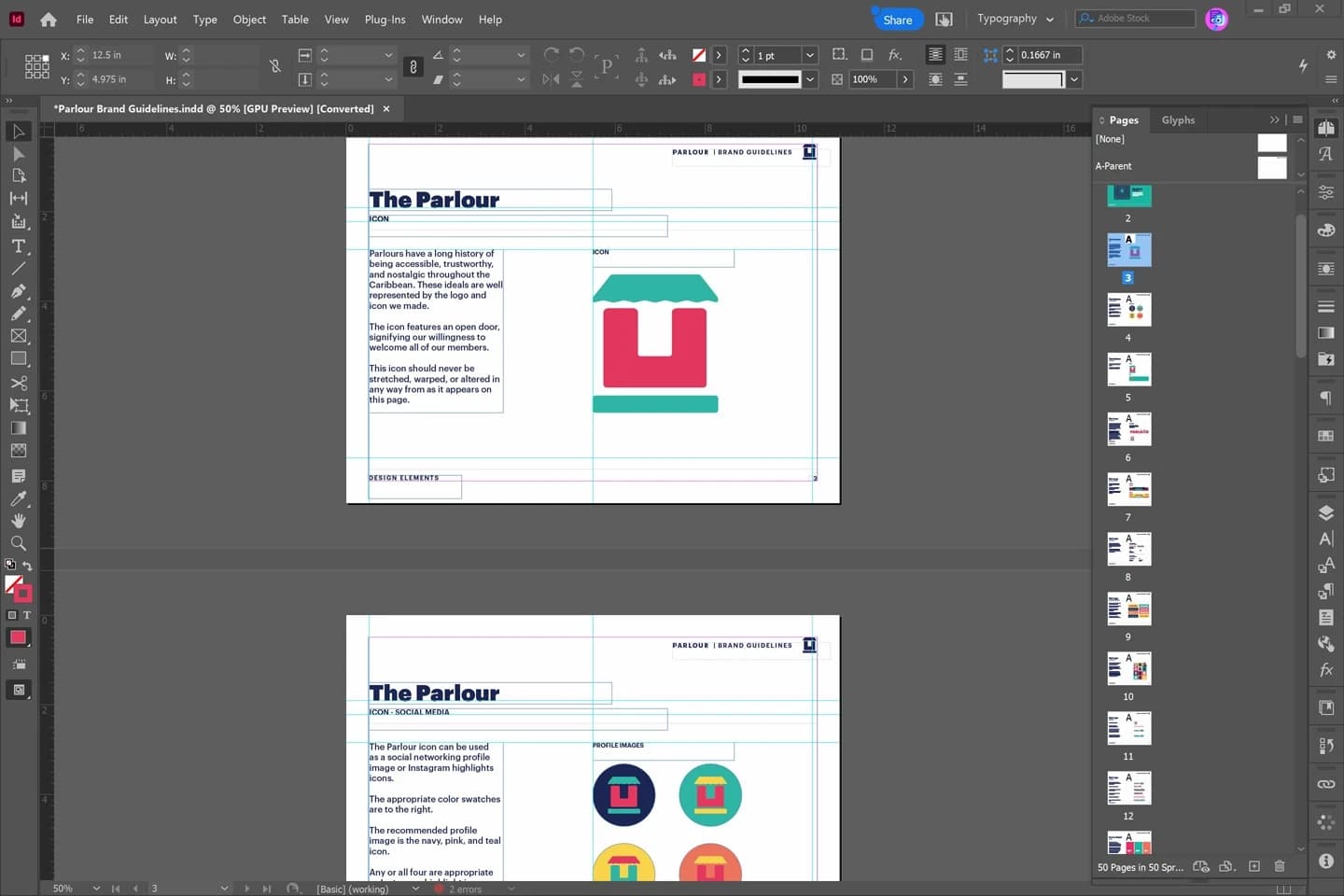
Task: Toggle formatting affects text
Action: [26, 616]
